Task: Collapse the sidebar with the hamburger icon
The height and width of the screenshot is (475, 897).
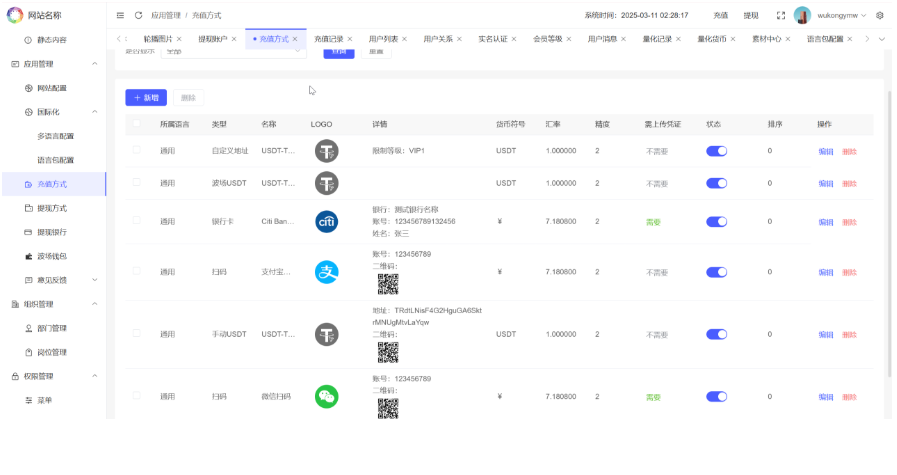Action: point(121,15)
